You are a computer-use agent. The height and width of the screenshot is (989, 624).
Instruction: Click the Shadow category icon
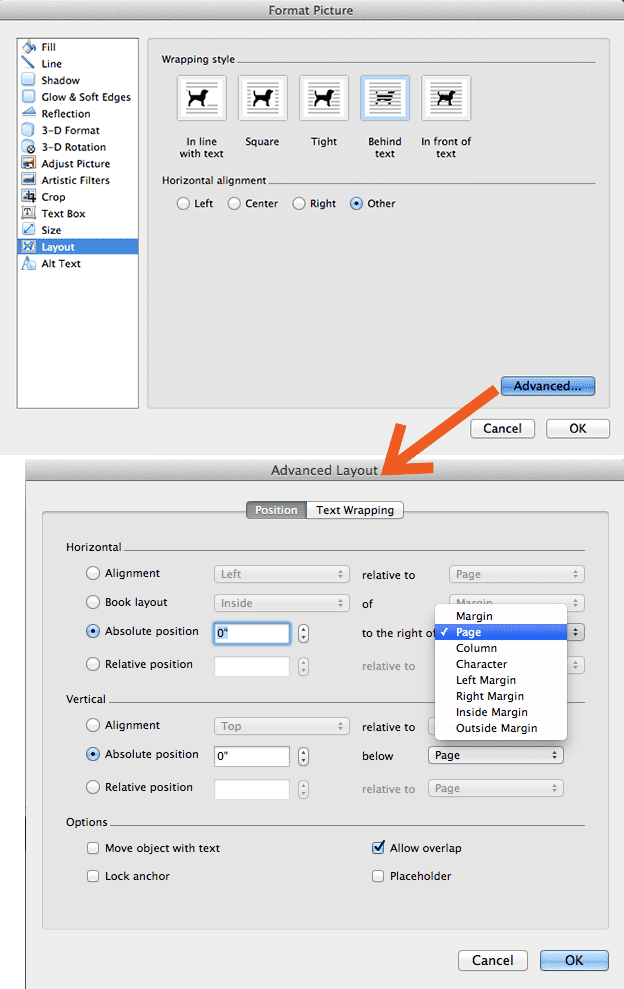click(x=28, y=80)
